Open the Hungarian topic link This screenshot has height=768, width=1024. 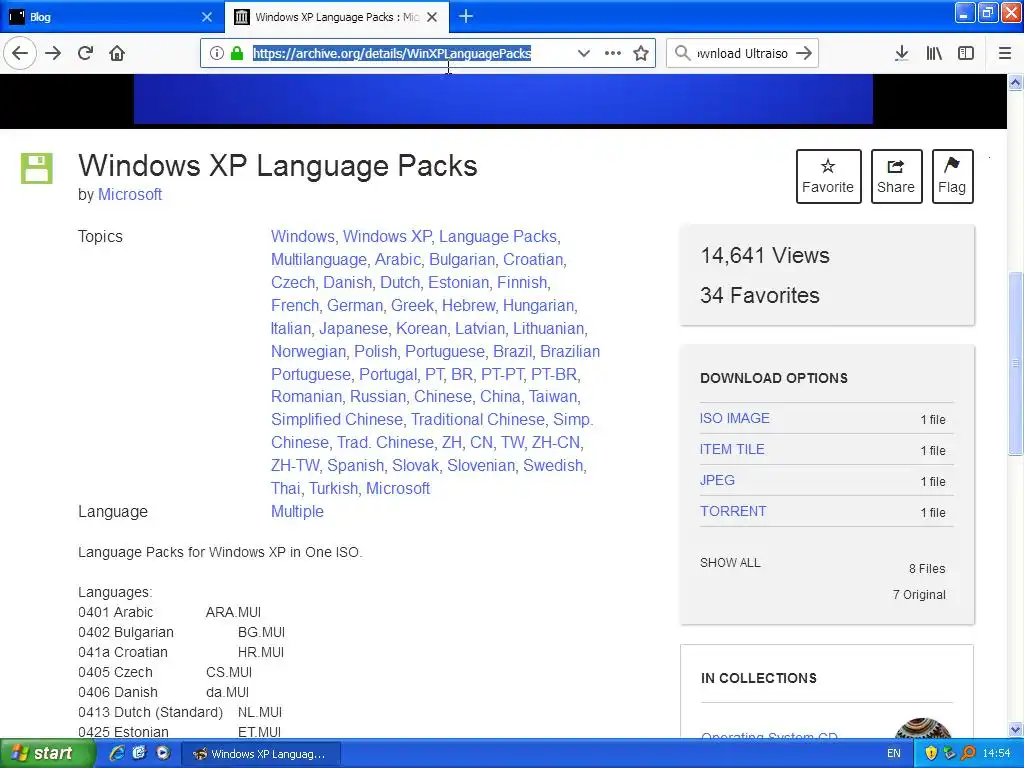pos(538,305)
